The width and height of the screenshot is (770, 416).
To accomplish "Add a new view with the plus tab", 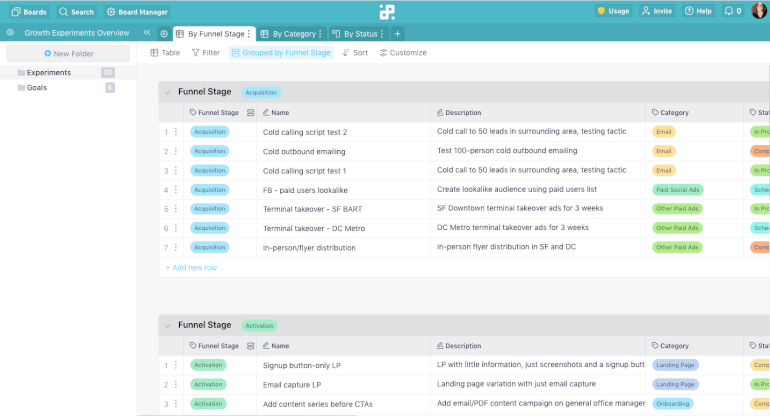I will (x=397, y=34).
